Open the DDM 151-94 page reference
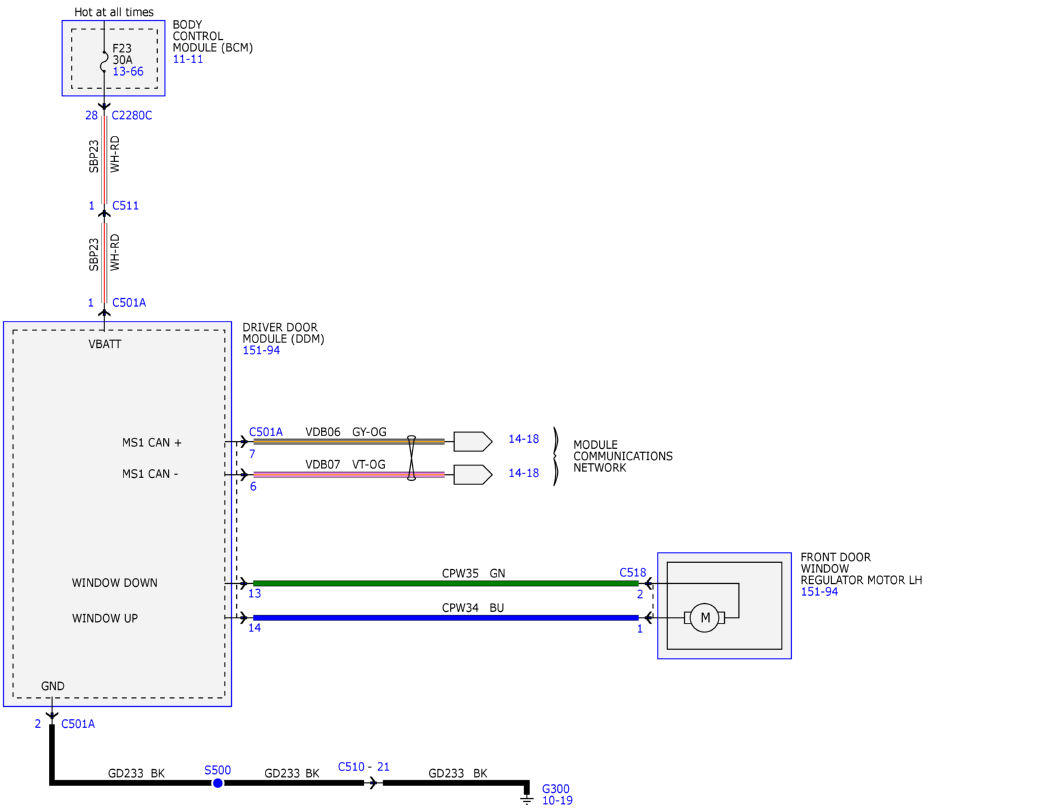This screenshot has width=1050, height=811. pyautogui.click(x=261, y=350)
